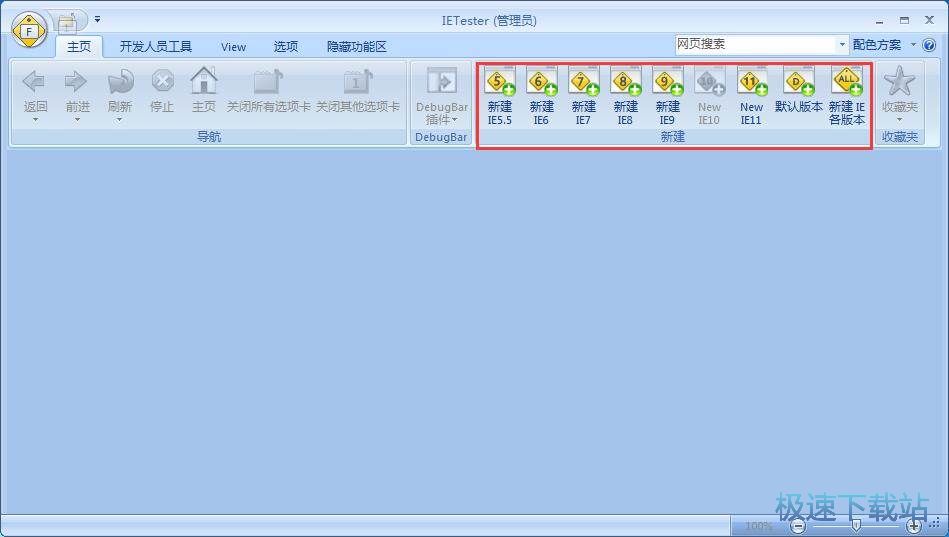The image size is (949, 537).
Task: Create a new IE6 tab
Action: (x=541, y=96)
